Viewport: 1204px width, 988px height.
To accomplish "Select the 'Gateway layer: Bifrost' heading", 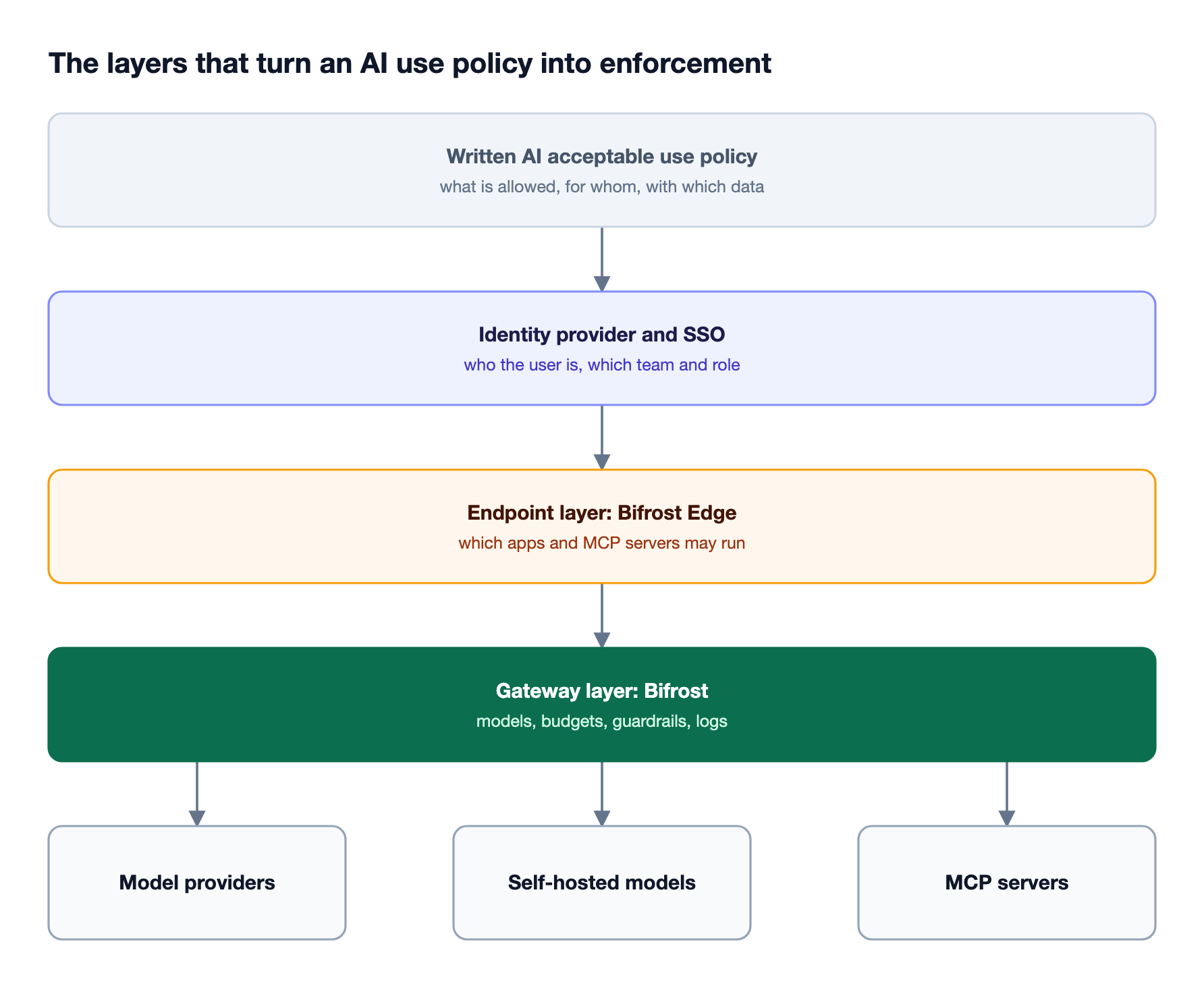I will (x=601, y=691).
